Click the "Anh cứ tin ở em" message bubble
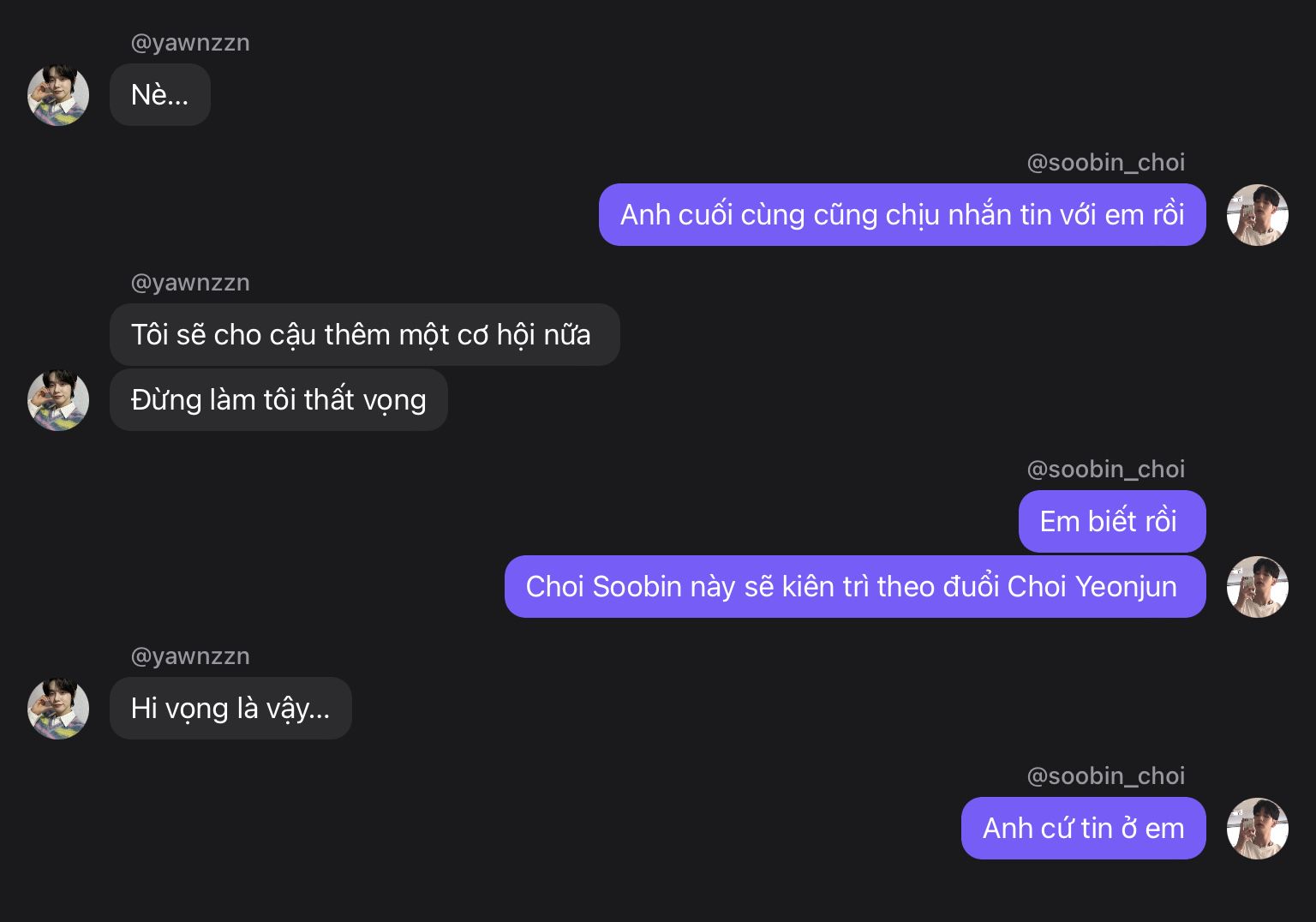The image size is (1316, 922). pos(1083,829)
